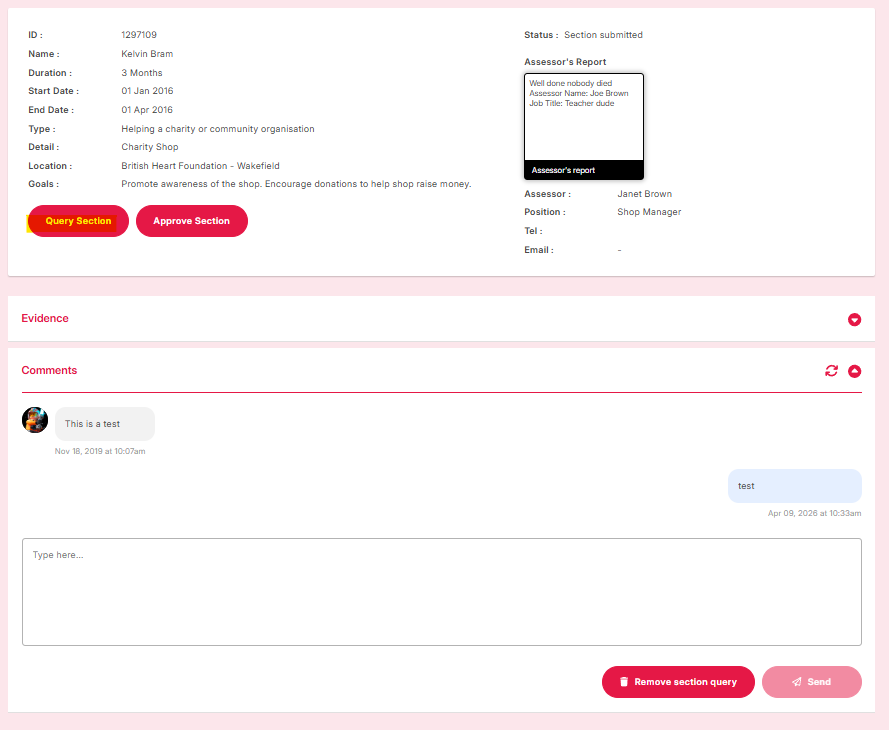This screenshot has height=730, width=889.
Task: Expand the Evidence section arrow
Action: (854, 319)
